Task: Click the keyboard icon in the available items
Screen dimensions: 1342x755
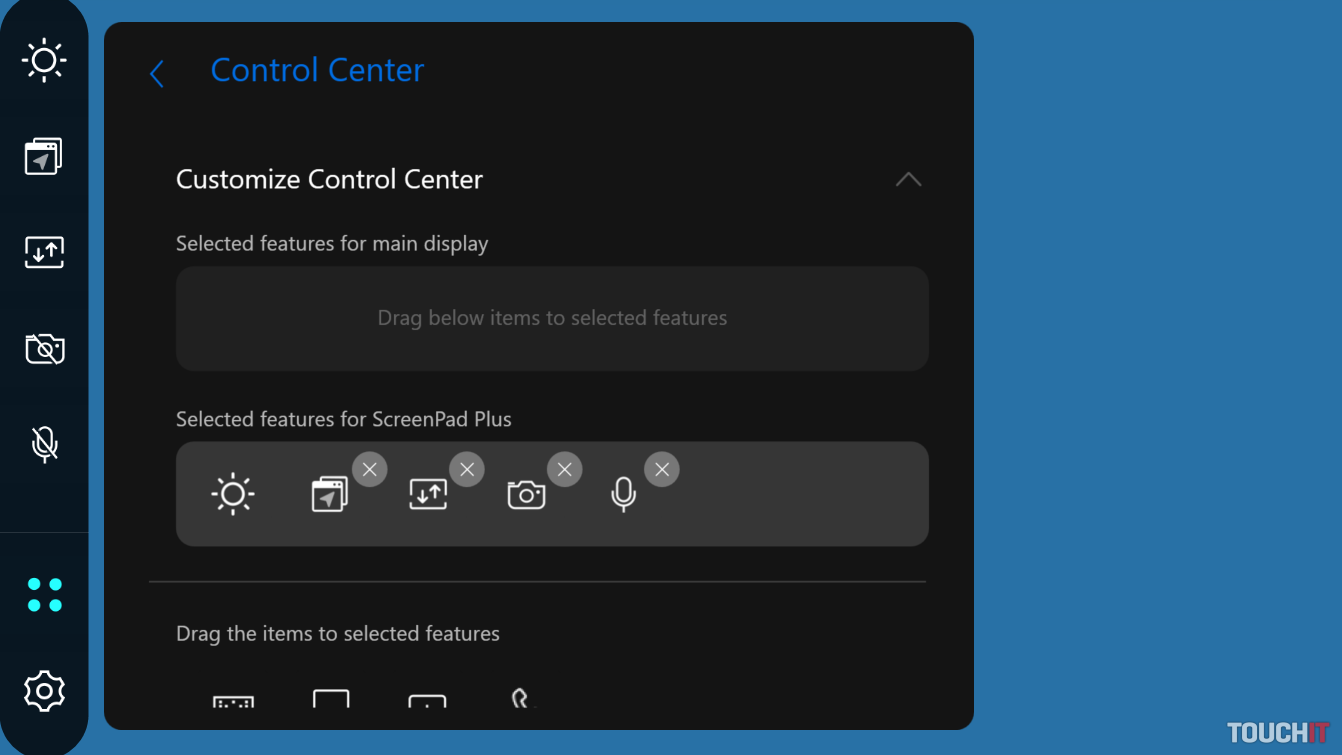Action: (x=233, y=701)
